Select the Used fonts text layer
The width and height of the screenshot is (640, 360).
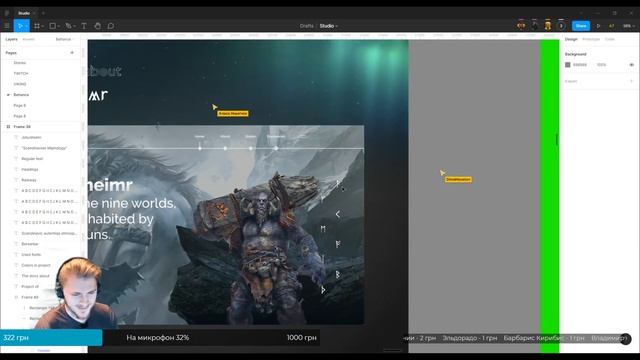(31, 254)
